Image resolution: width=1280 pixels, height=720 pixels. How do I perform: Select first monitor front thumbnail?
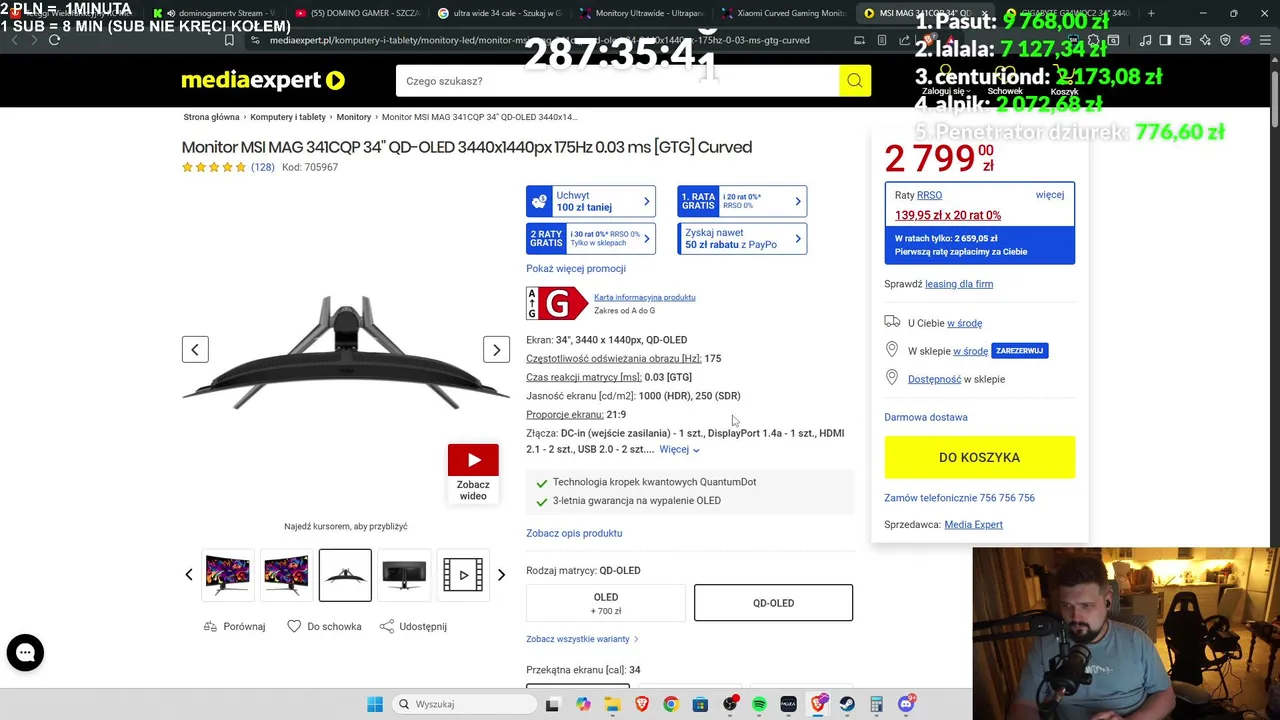[228, 575]
